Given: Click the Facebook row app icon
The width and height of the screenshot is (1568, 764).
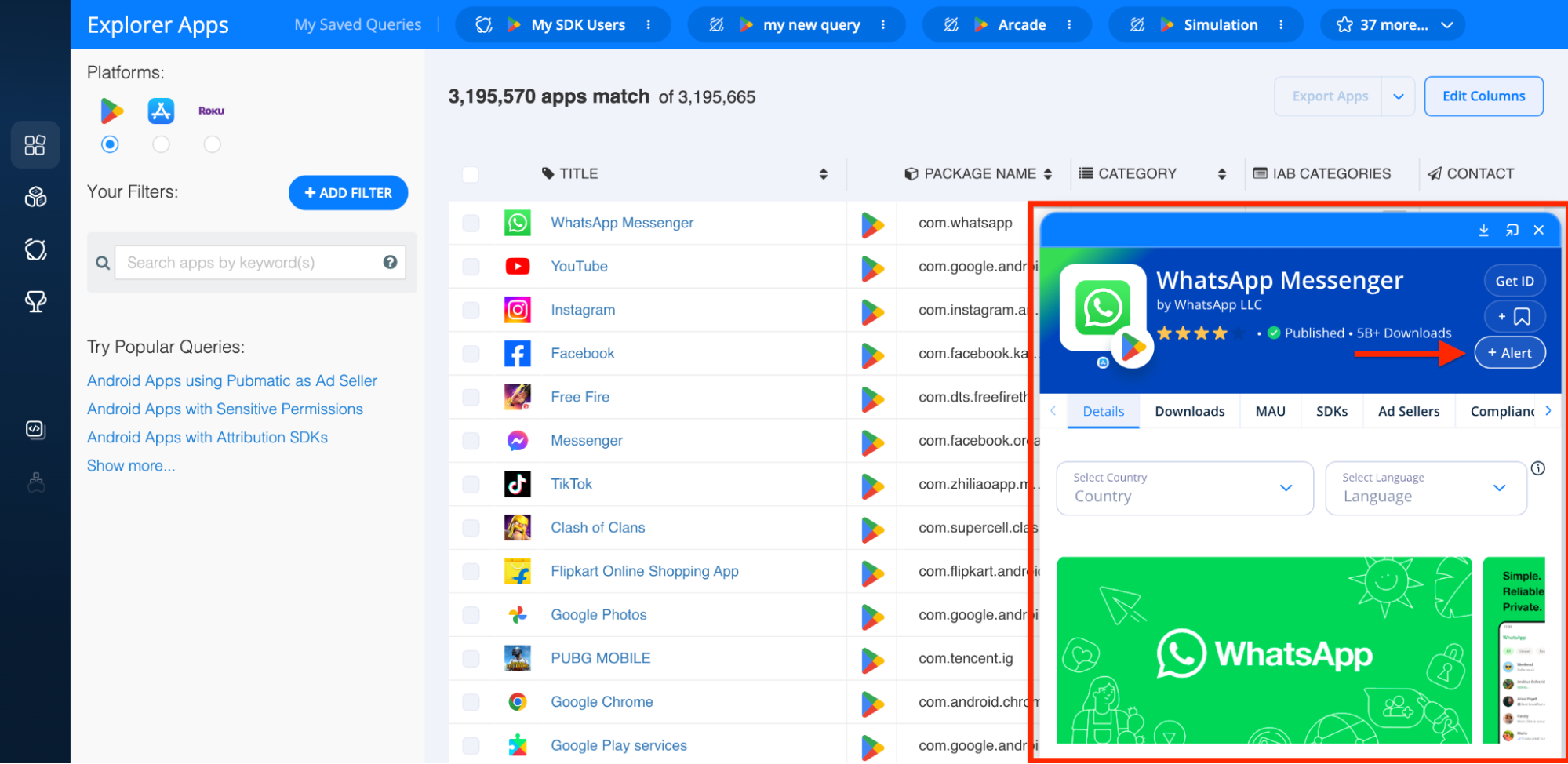Looking at the screenshot, I should [x=518, y=354].
